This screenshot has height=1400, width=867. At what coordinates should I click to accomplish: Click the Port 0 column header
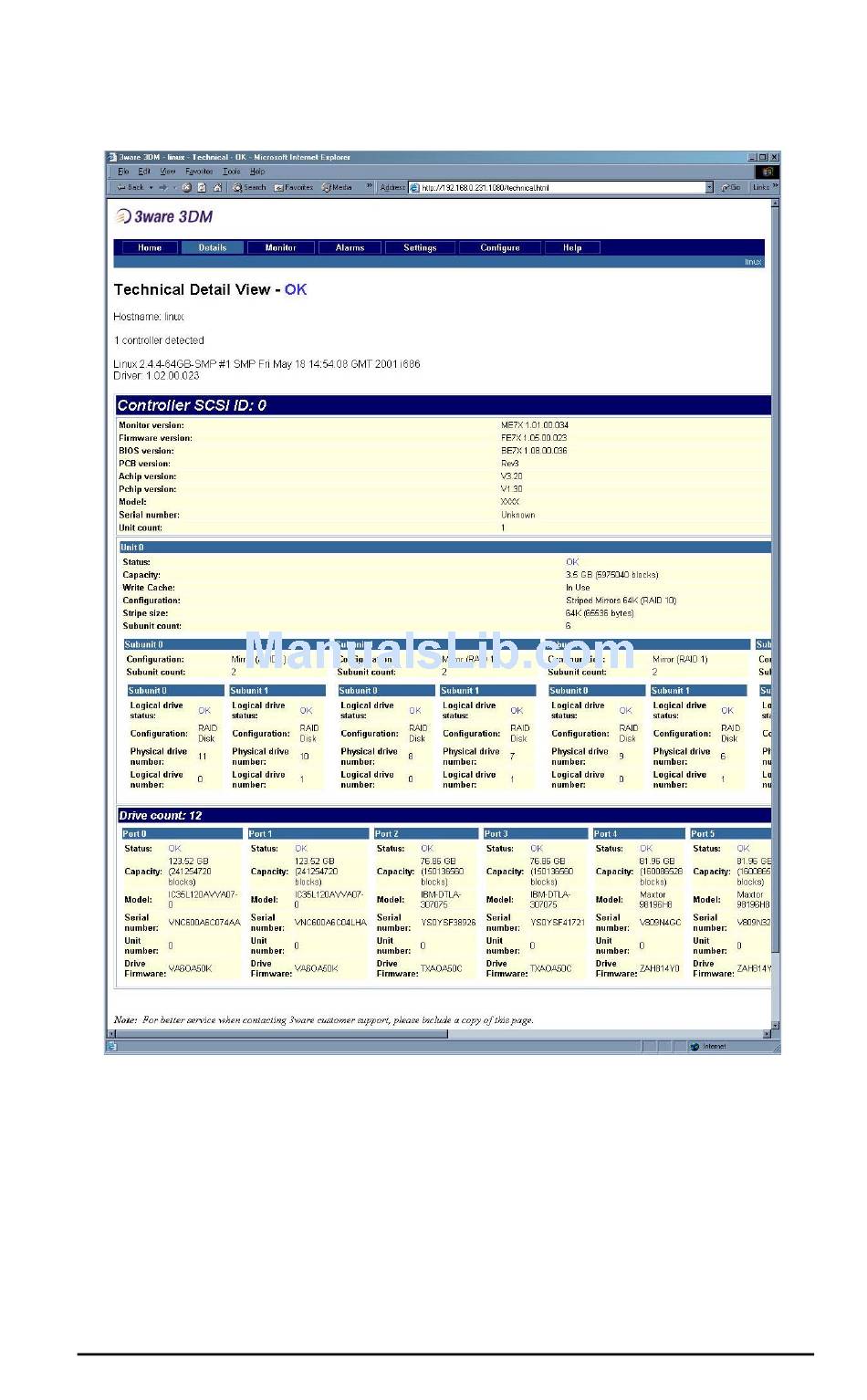pyautogui.click(x=182, y=833)
